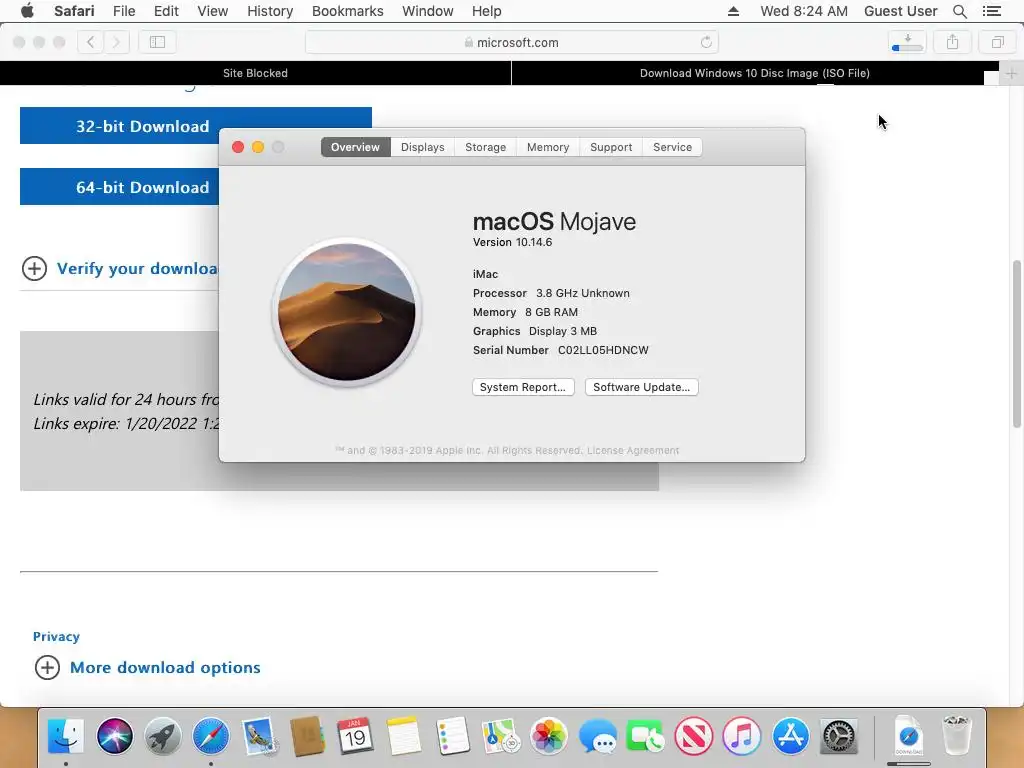The width and height of the screenshot is (1024, 768).
Task: Add new tab plus button in Safari
Action: [x=1011, y=73]
